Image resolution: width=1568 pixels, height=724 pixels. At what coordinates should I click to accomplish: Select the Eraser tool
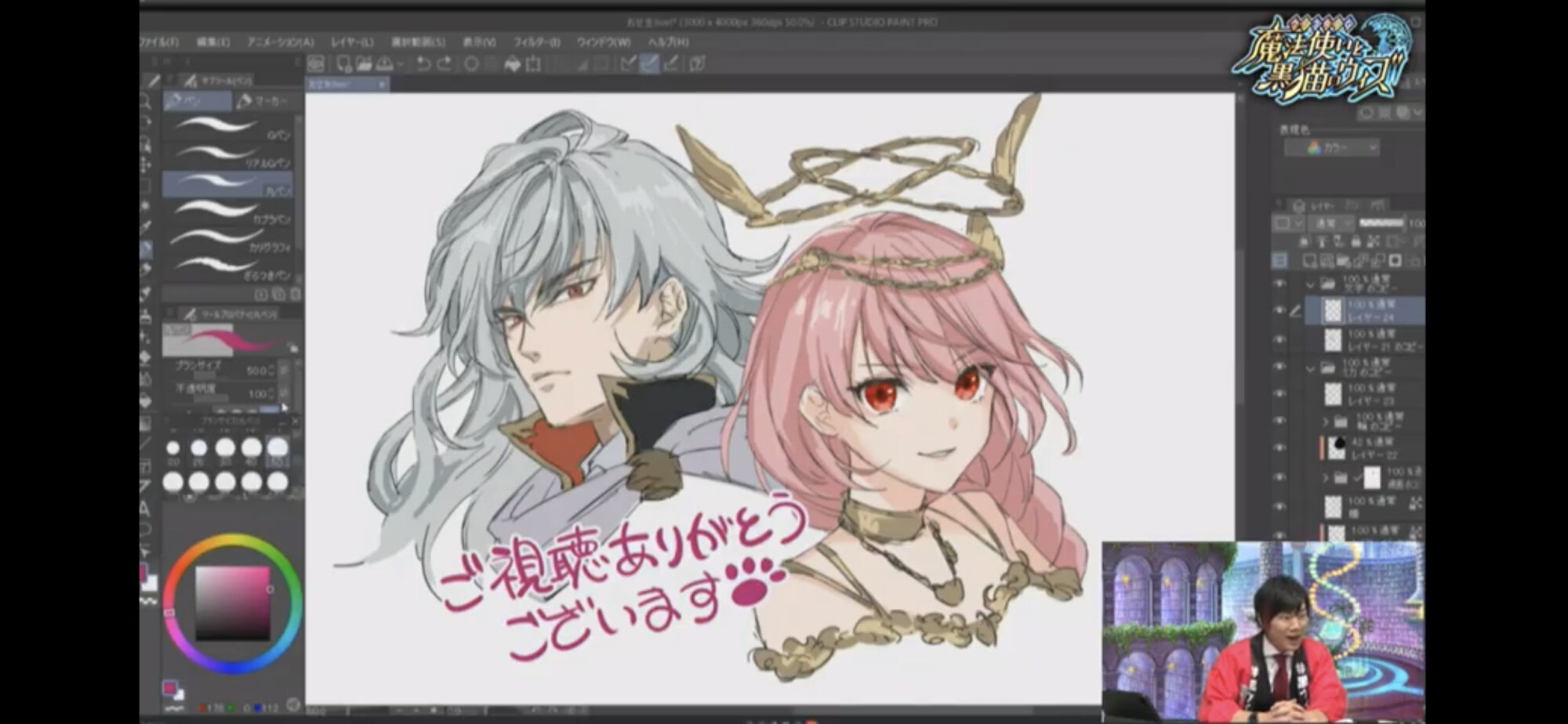(x=146, y=357)
